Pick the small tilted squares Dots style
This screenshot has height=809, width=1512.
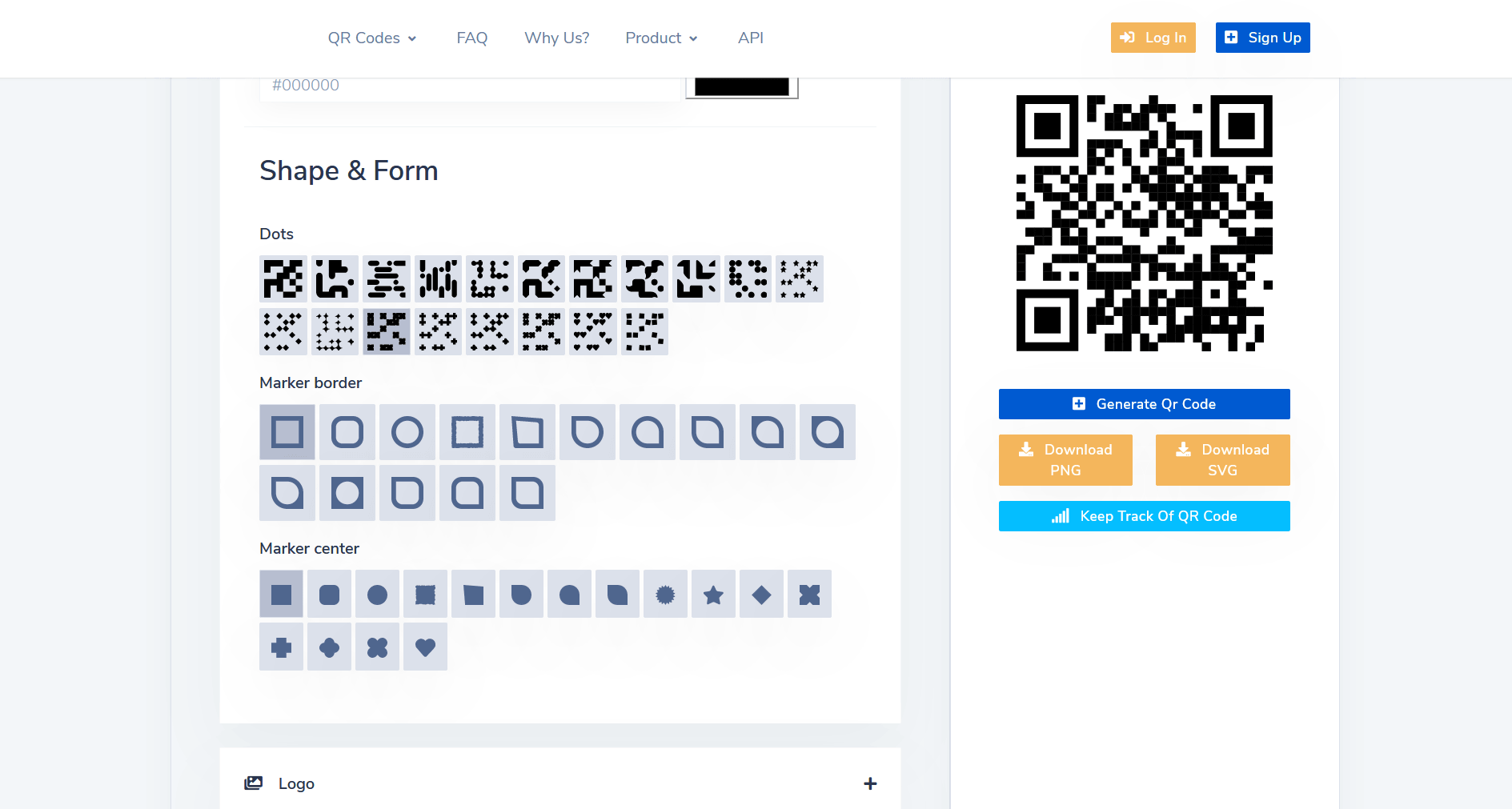[645, 331]
